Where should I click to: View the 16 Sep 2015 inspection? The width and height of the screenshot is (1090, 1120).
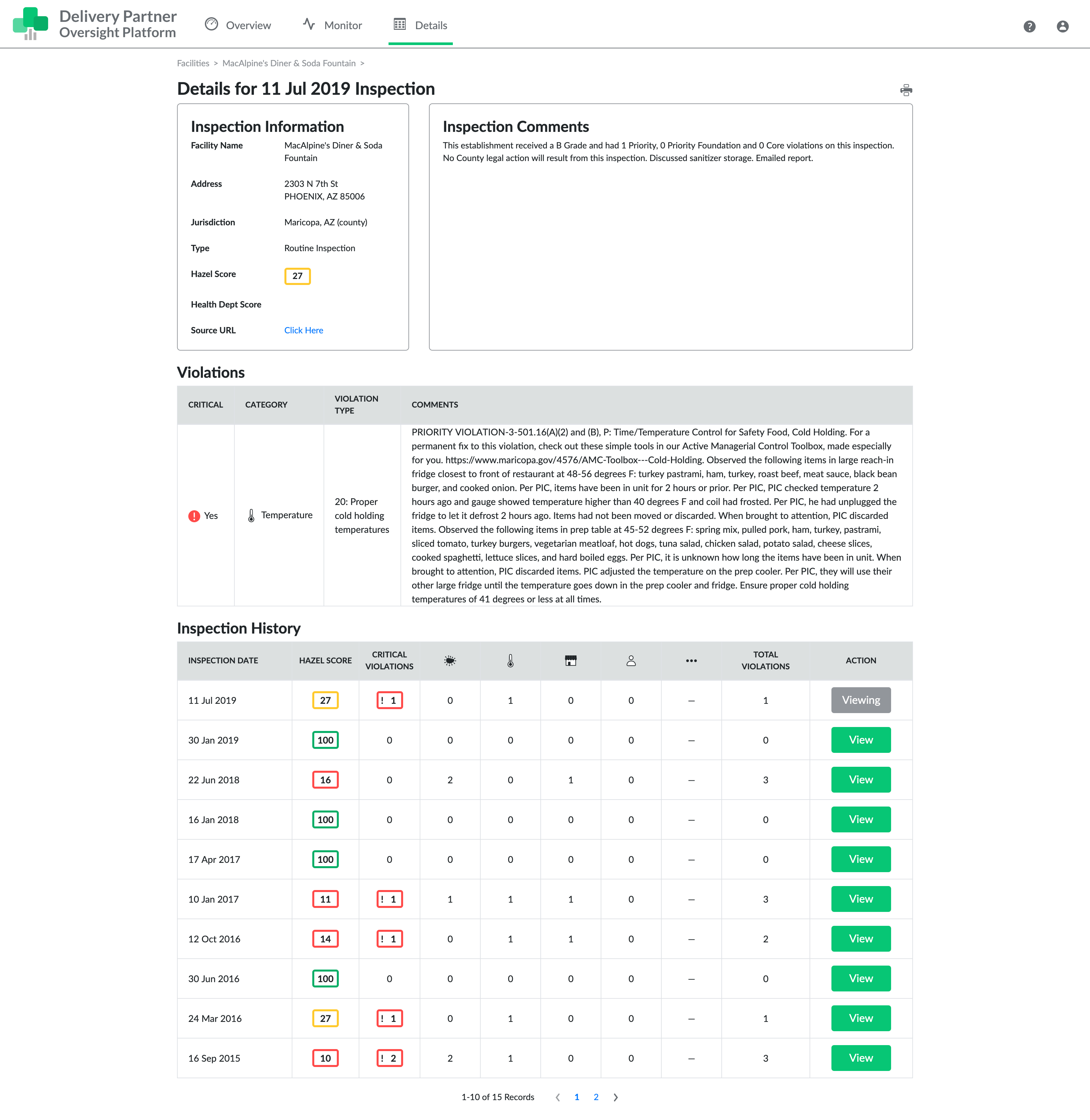pos(861,1058)
